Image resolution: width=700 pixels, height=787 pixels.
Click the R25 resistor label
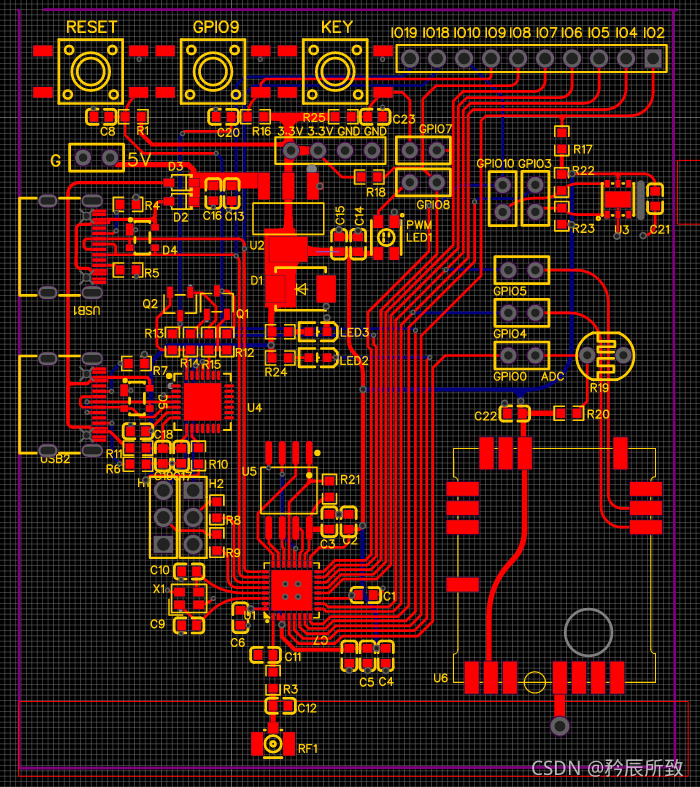314,118
